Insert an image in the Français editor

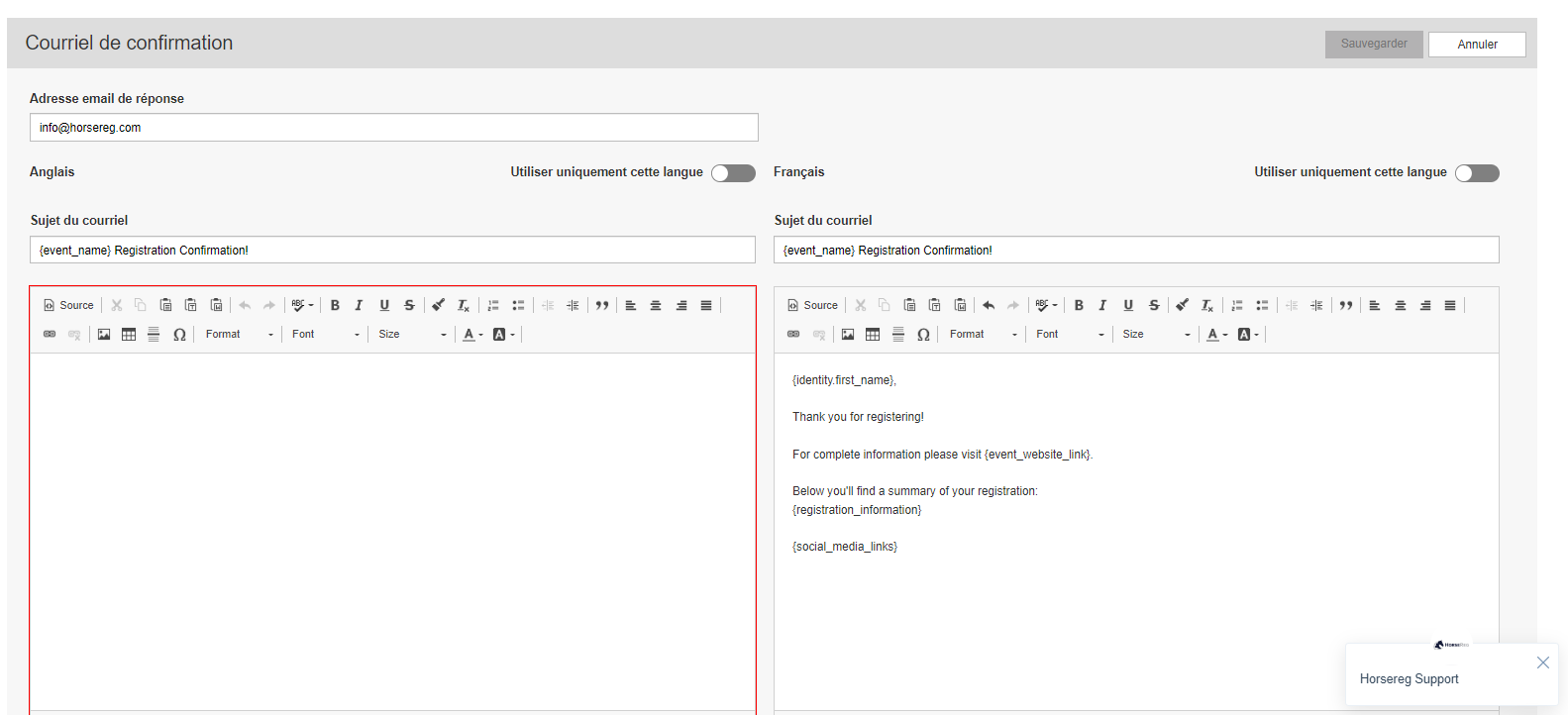coord(848,335)
